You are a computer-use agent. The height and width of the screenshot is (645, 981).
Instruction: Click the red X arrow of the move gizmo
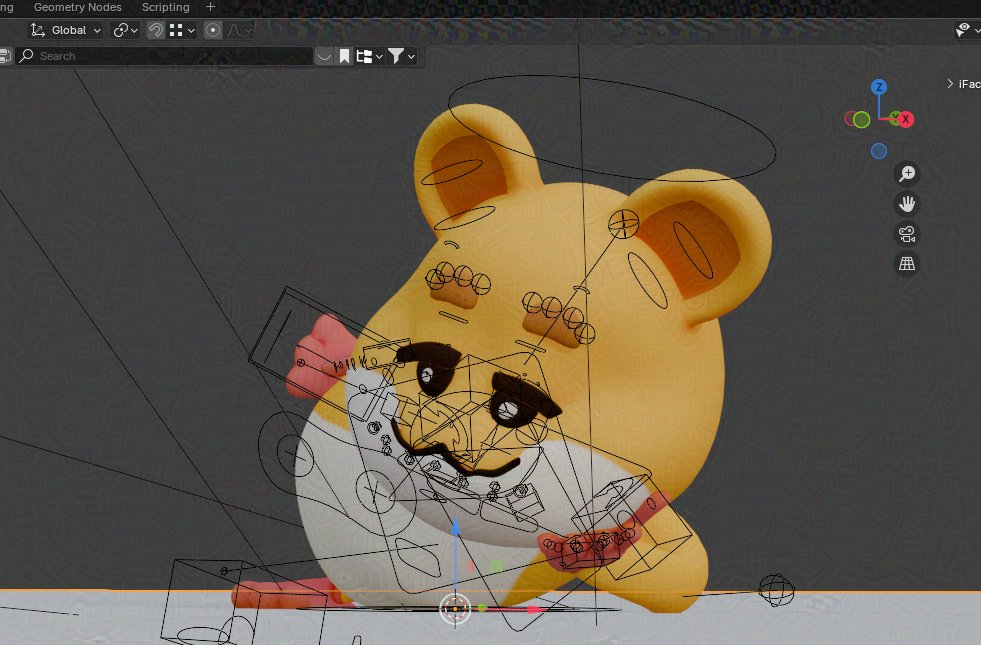[x=534, y=609]
